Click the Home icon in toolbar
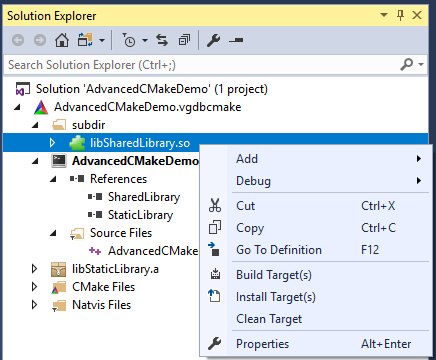 click(x=62, y=40)
